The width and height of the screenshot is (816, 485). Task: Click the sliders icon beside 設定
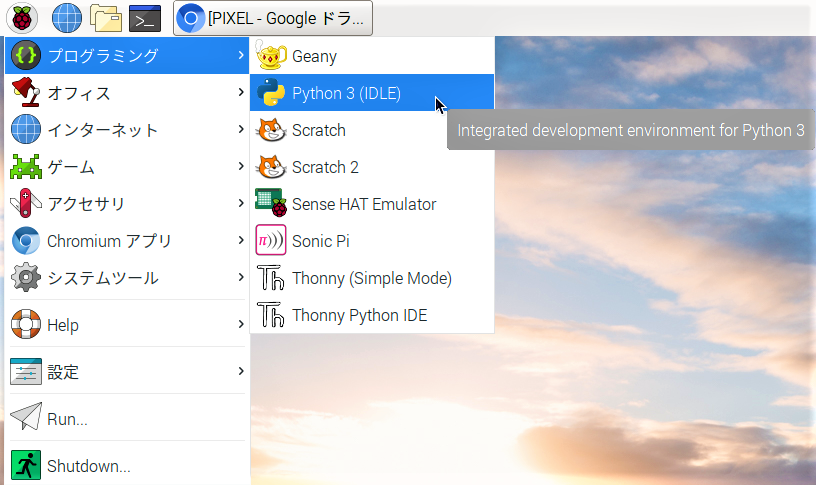click(26, 372)
